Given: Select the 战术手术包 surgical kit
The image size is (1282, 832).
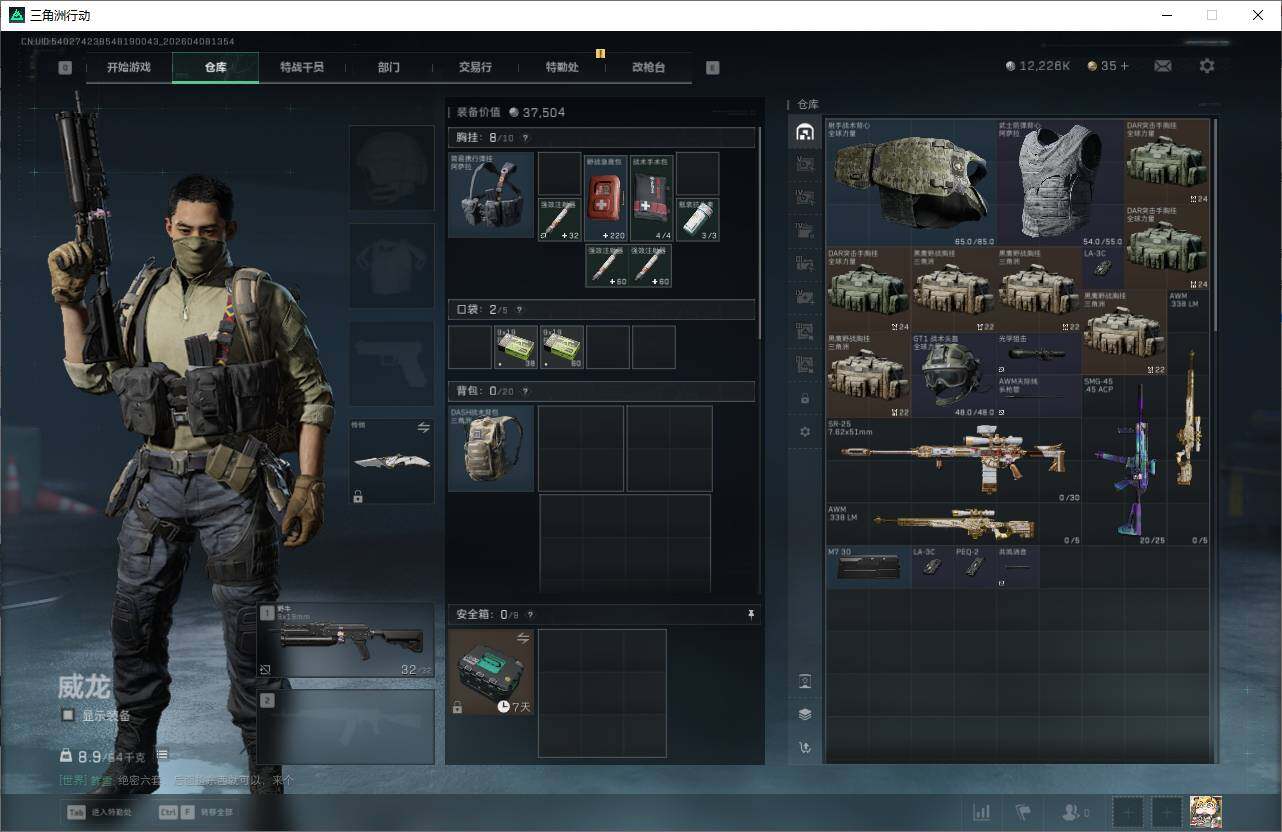Looking at the screenshot, I should [x=651, y=197].
